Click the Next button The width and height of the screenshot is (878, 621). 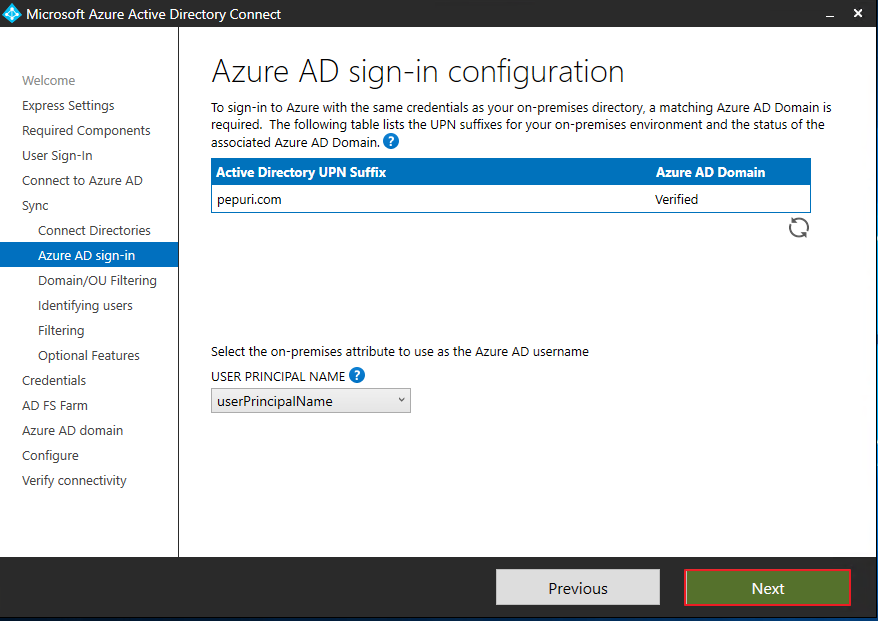pyautogui.click(x=767, y=588)
